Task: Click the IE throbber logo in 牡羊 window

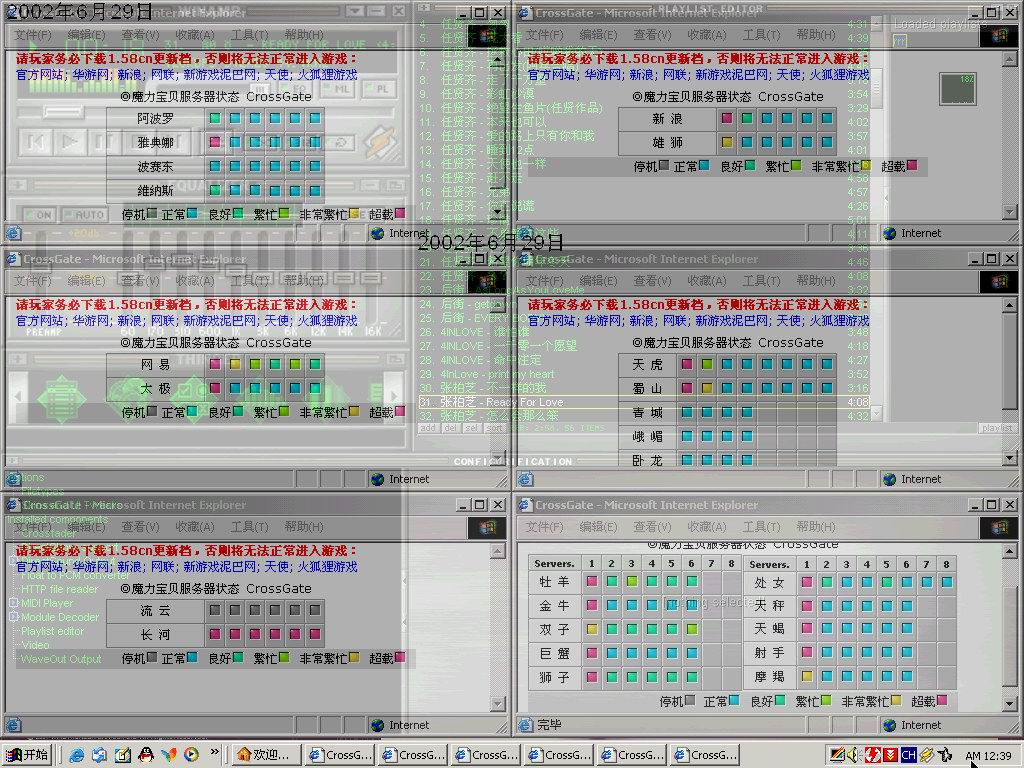Action: click(x=999, y=527)
